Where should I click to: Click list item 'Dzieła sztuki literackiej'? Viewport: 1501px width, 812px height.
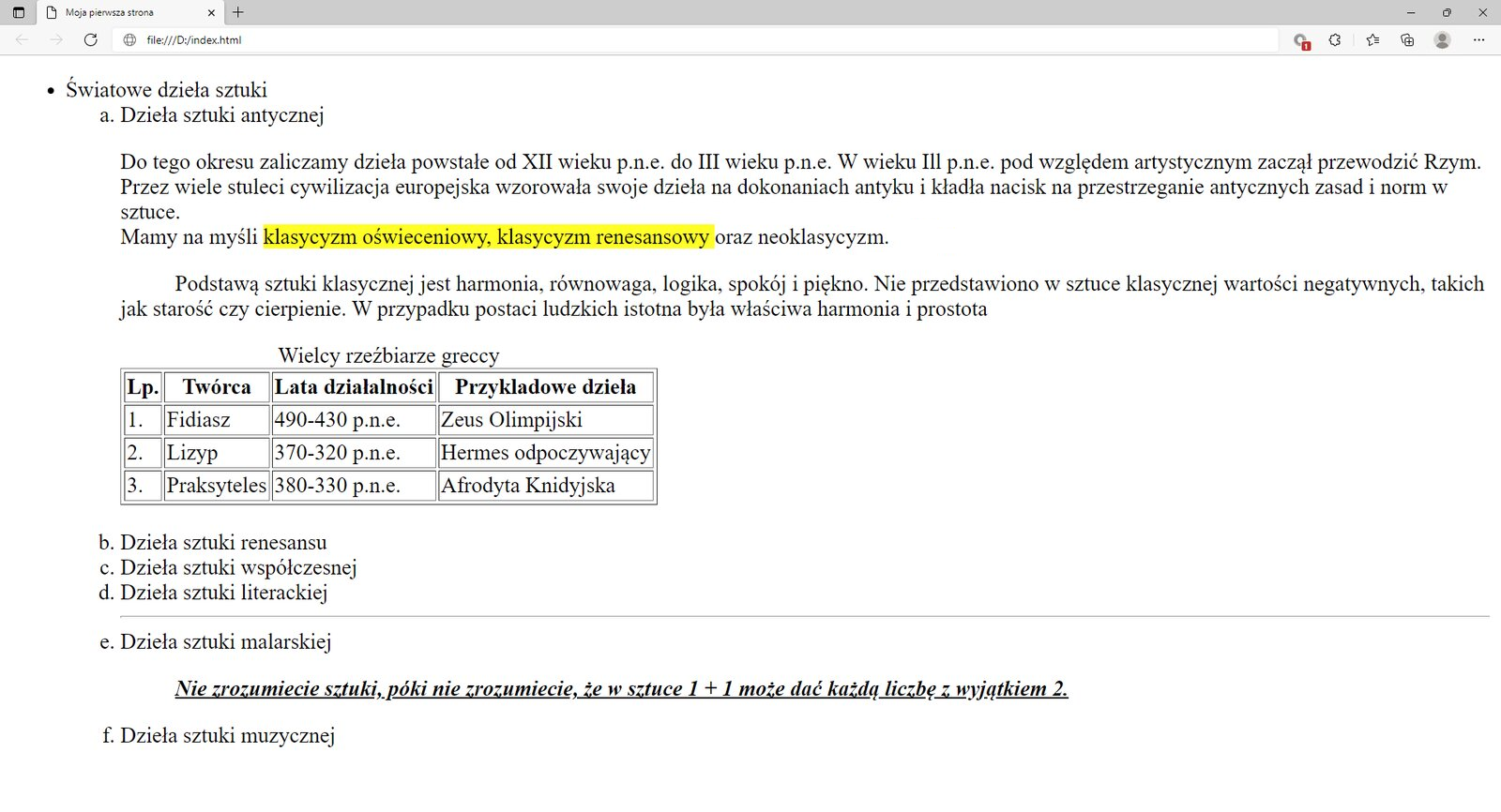223,593
